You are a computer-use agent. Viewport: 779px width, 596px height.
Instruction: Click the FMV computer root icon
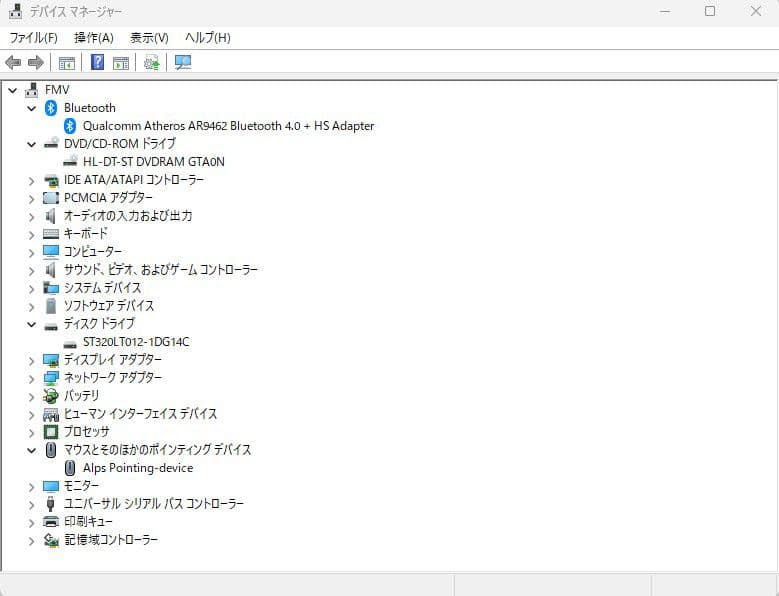32,90
